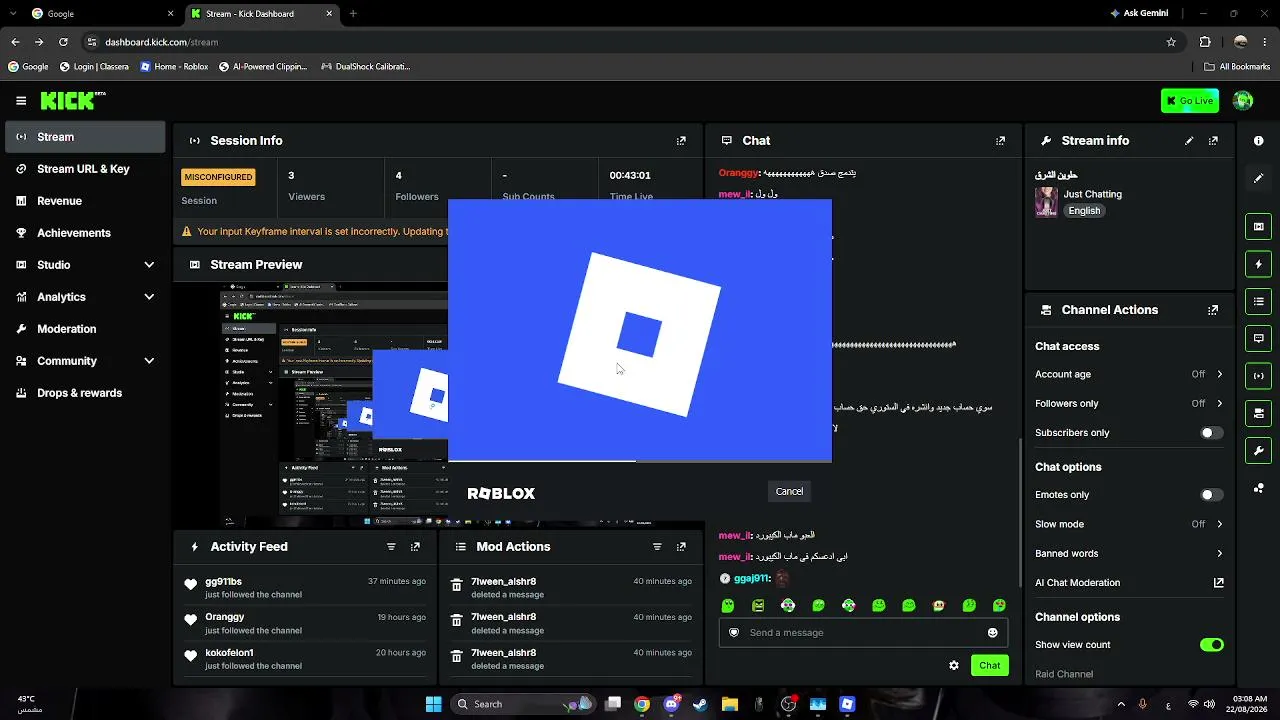
Task: Open a new browser tab
Action: tap(353, 14)
